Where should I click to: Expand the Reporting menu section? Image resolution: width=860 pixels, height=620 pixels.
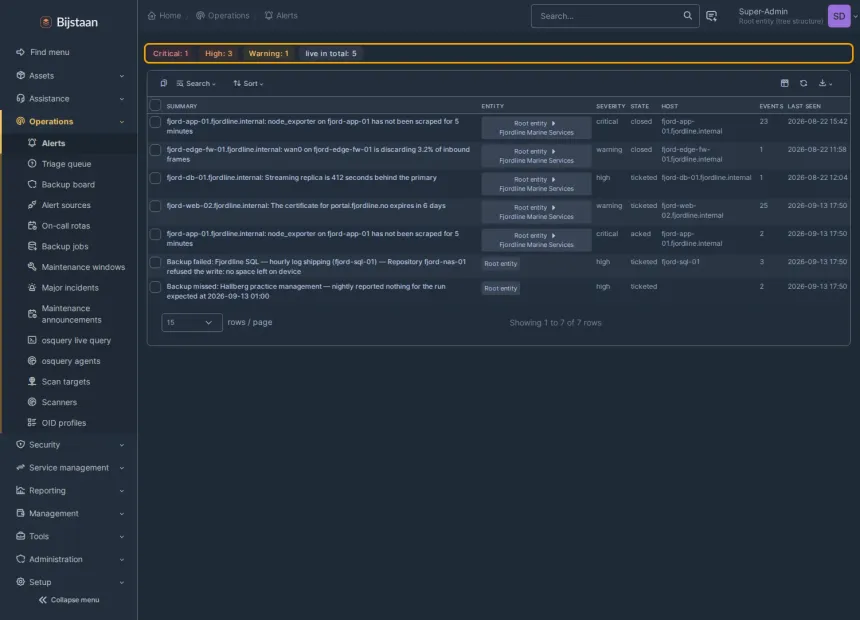click(x=69, y=491)
